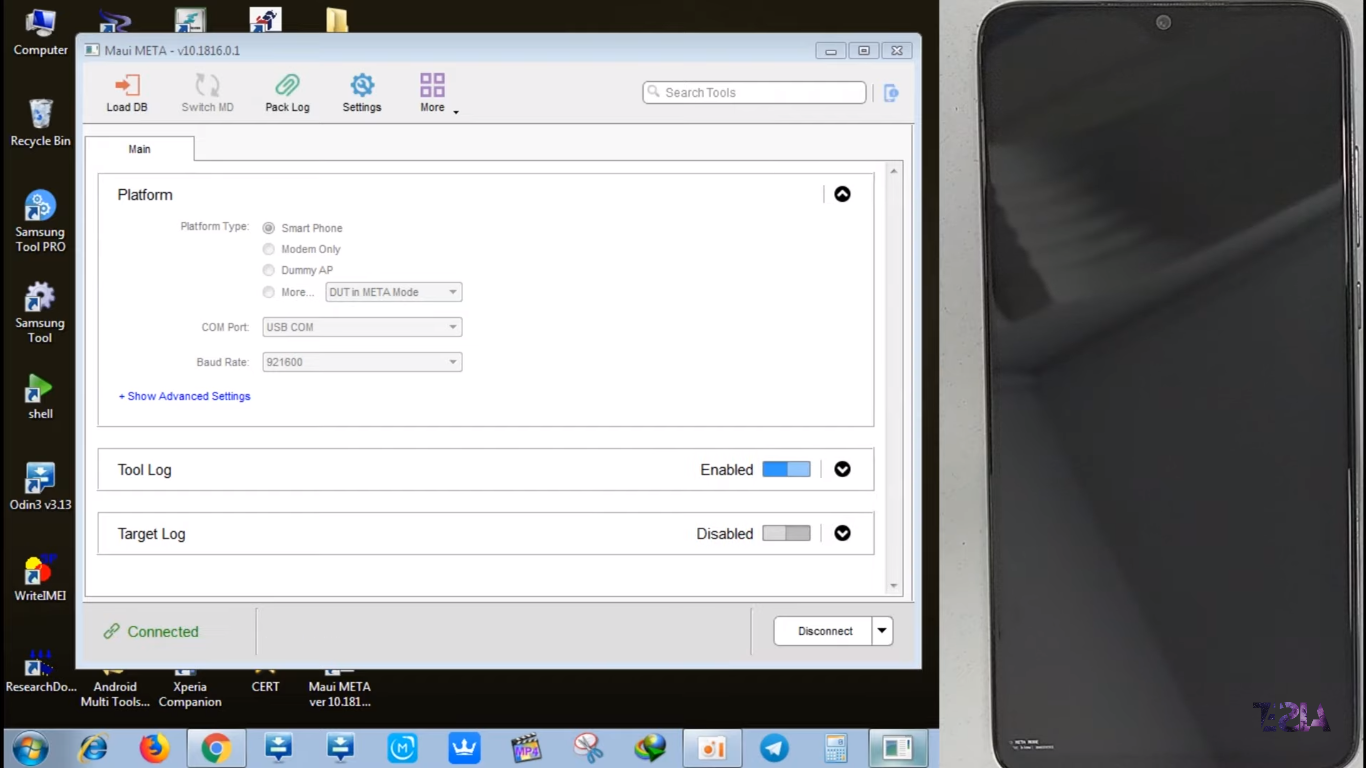Viewport: 1366px width, 768px height.
Task: Select the shell desktop shortcut
Action: click(40, 397)
